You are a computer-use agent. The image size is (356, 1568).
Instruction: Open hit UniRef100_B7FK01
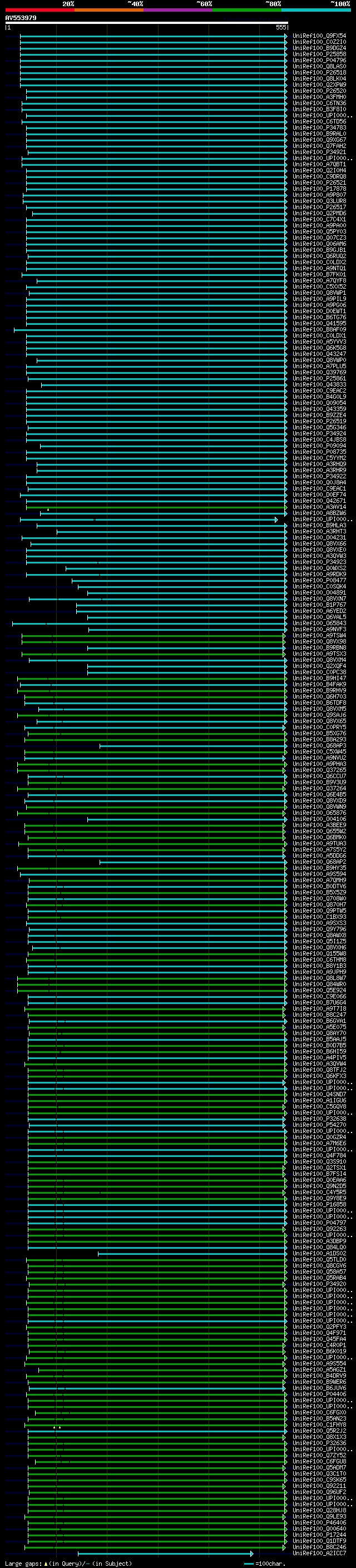tap(319, 275)
